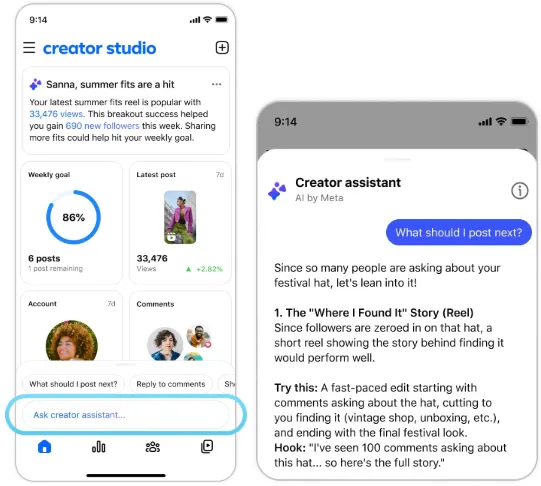Open the hamburger menu in creator studio
541x486 pixels.
pos(29,48)
